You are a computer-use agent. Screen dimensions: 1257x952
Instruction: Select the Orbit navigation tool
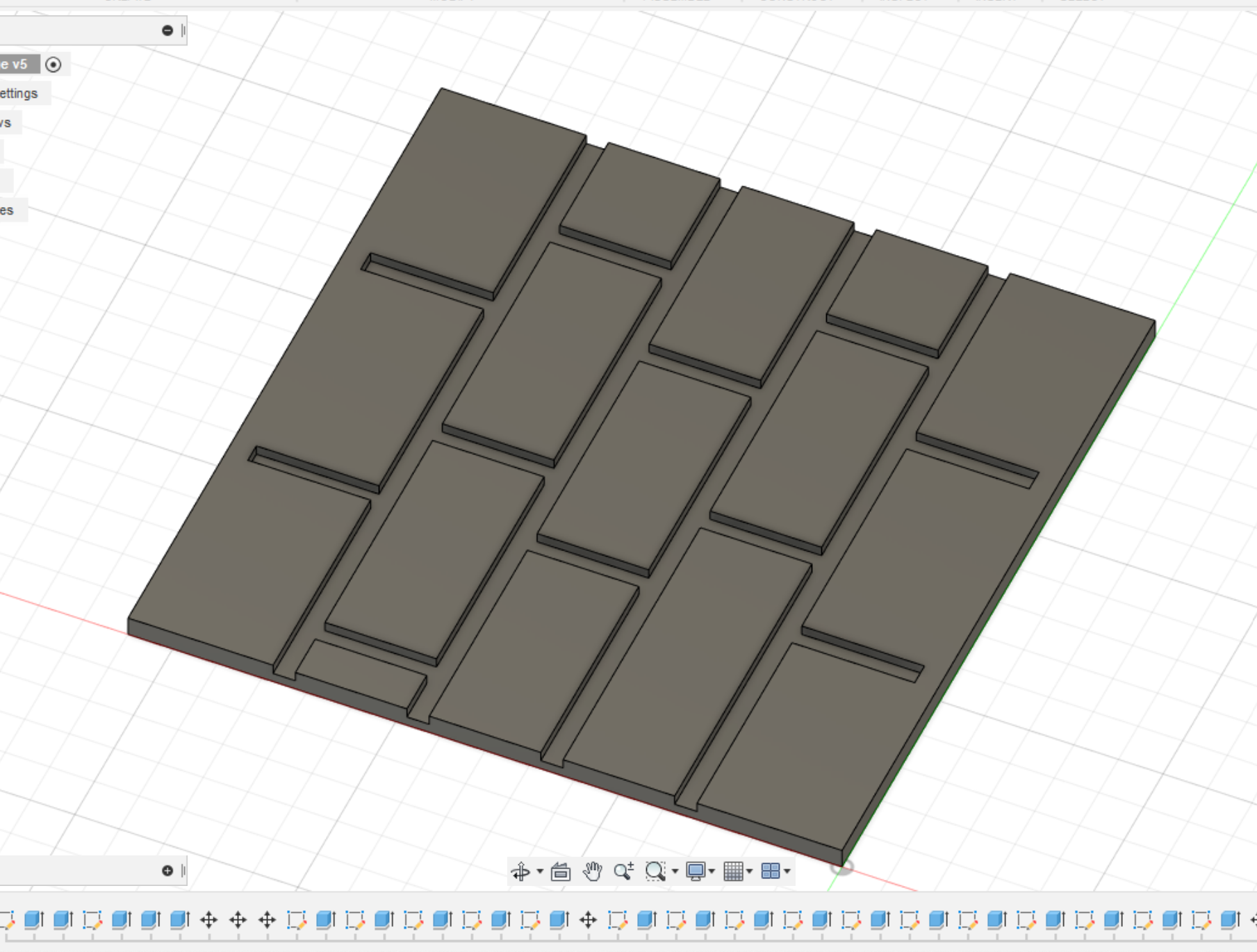pyautogui.click(x=520, y=871)
